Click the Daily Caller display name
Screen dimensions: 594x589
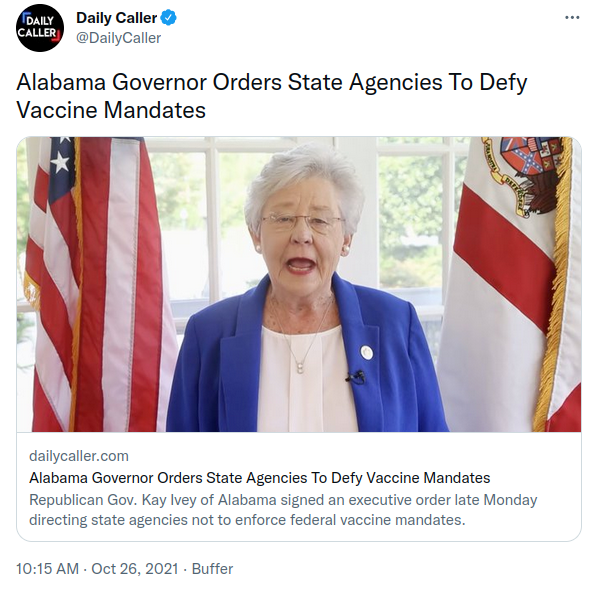116,18
